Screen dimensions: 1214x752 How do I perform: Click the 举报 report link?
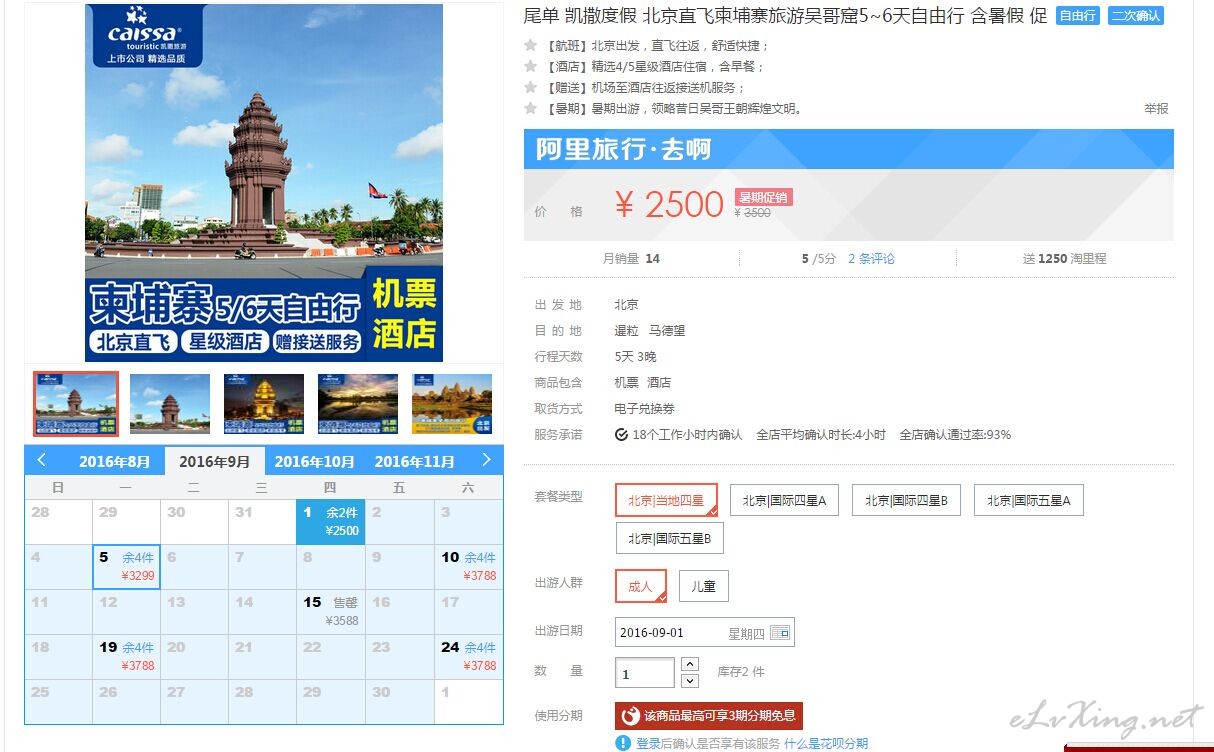[1156, 108]
